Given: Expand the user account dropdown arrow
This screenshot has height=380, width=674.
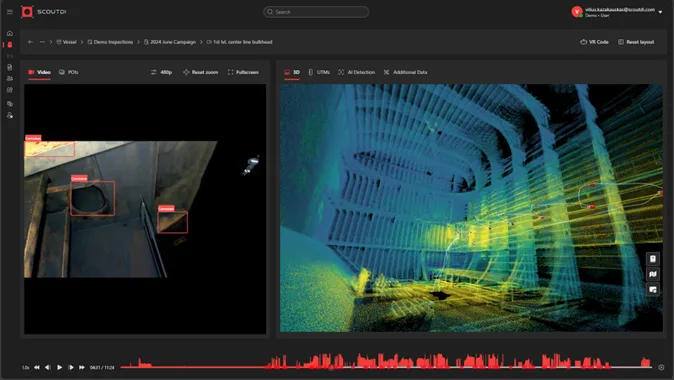Looking at the screenshot, I should pyautogui.click(x=661, y=12).
